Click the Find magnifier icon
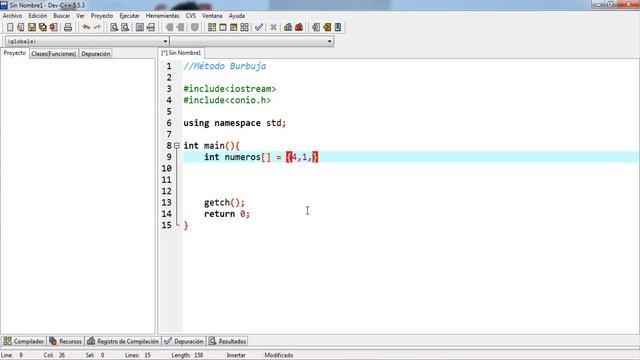Screen dimensions: 640x360 point(114,27)
